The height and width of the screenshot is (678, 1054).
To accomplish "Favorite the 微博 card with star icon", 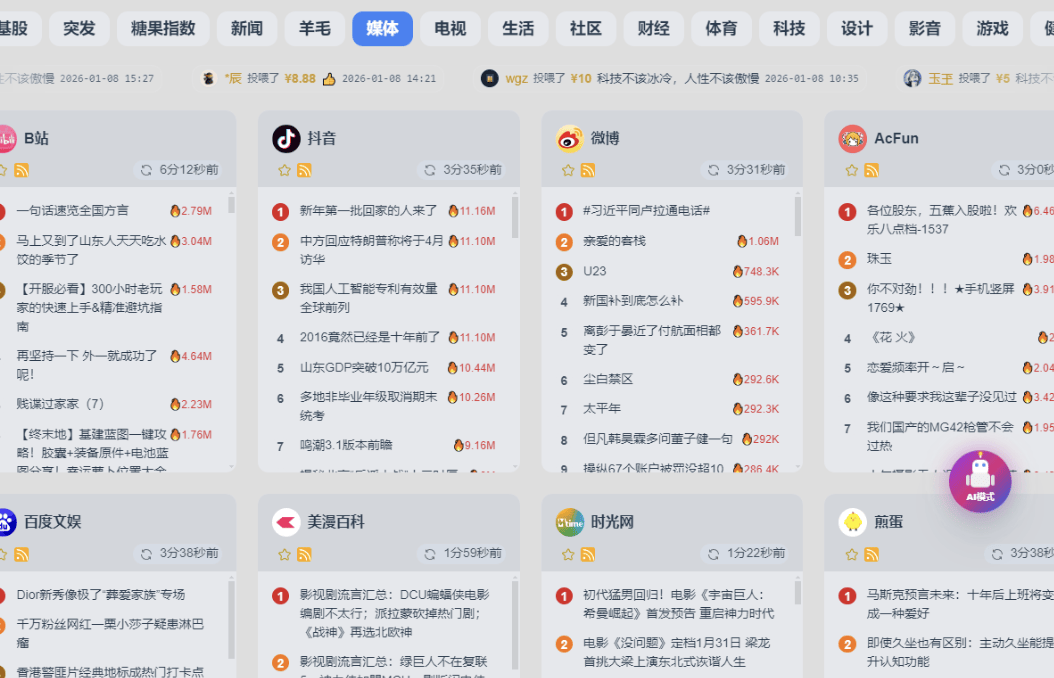I will point(568,170).
